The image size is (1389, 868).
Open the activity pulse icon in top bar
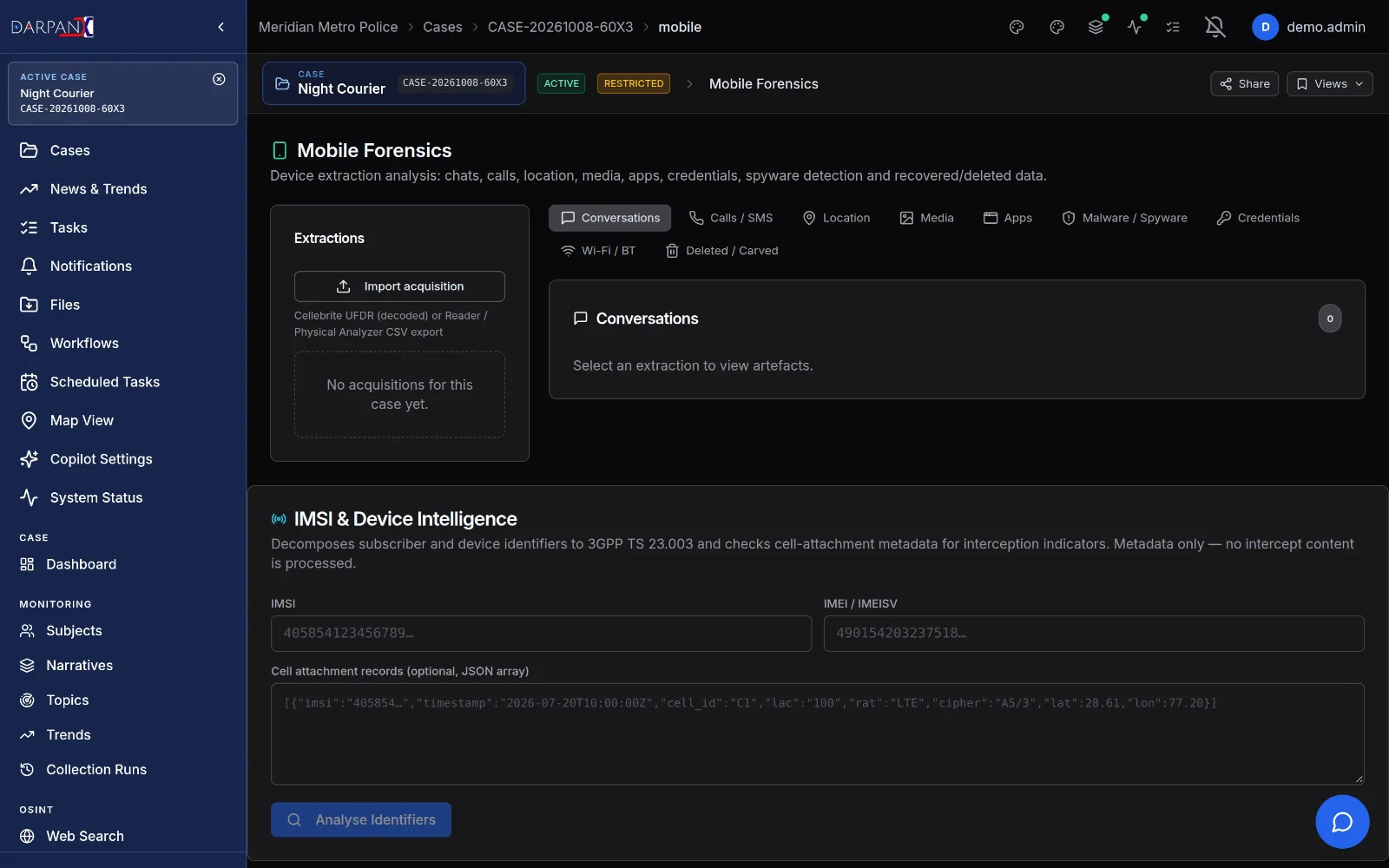pos(1135,27)
